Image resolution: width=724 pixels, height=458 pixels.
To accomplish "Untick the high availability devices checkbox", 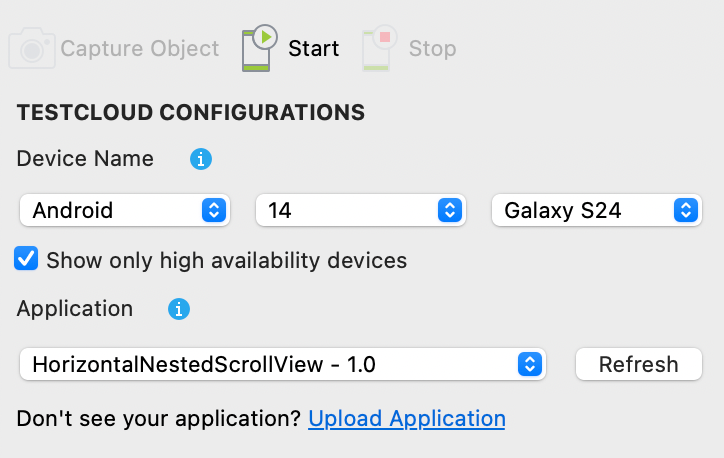I will pyautogui.click(x=27, y=260).
